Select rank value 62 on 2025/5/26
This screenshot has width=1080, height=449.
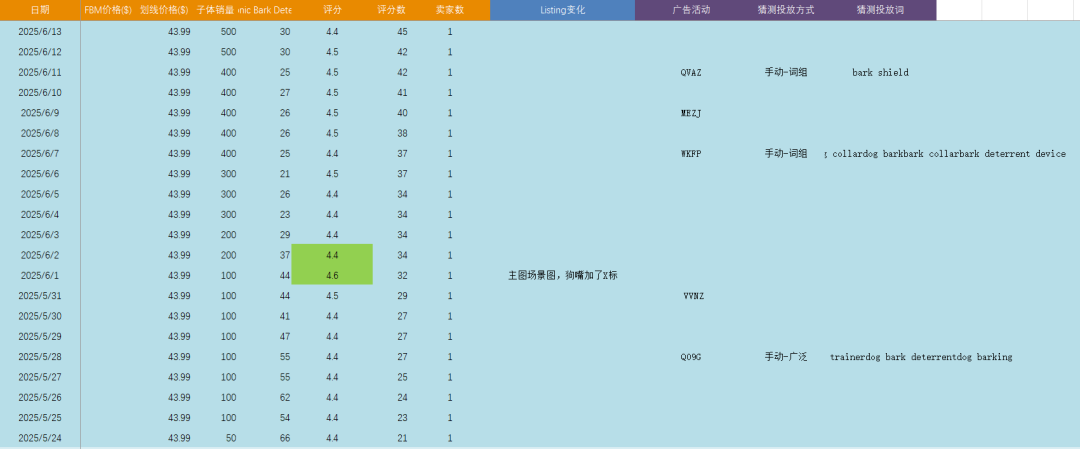click(x=285, y=397)
